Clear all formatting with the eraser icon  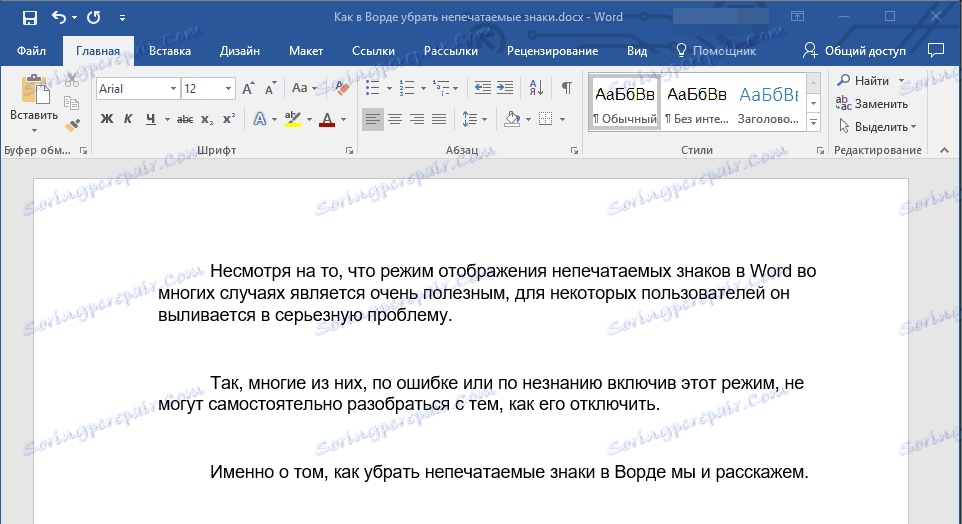click(x=341, y=88)
